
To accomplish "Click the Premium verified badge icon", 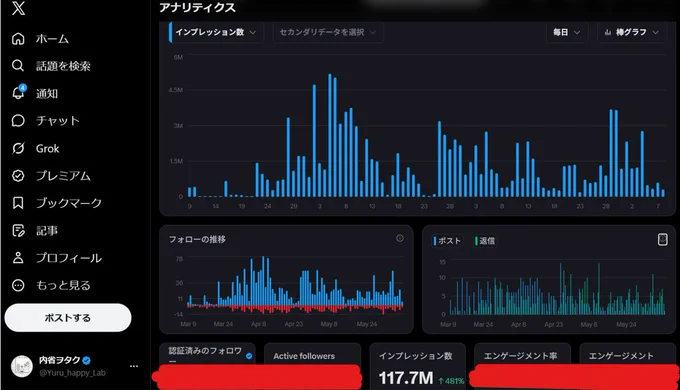I will click(18, 176).
